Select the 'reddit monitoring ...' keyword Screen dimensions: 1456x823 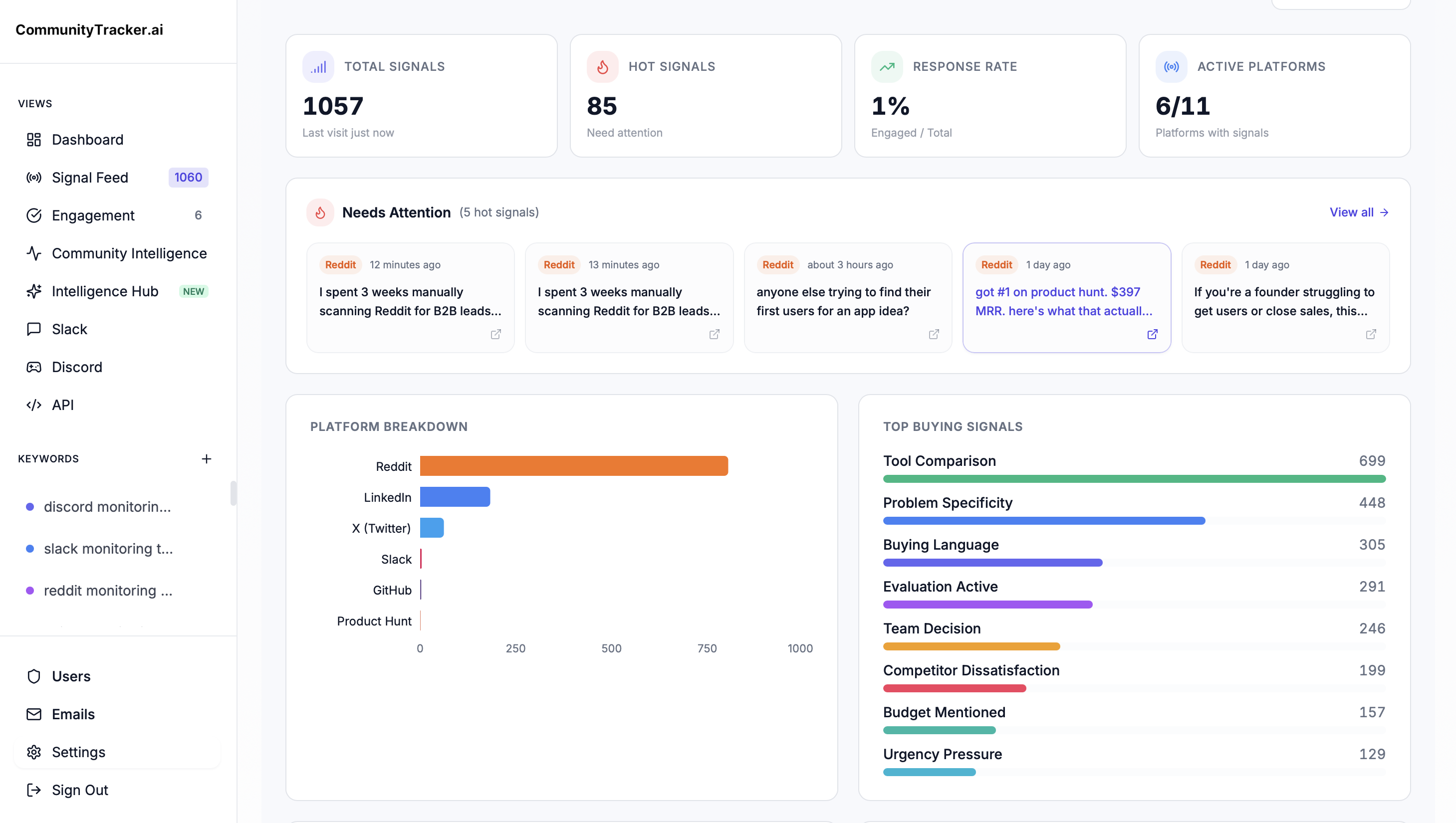pos(108,590)
